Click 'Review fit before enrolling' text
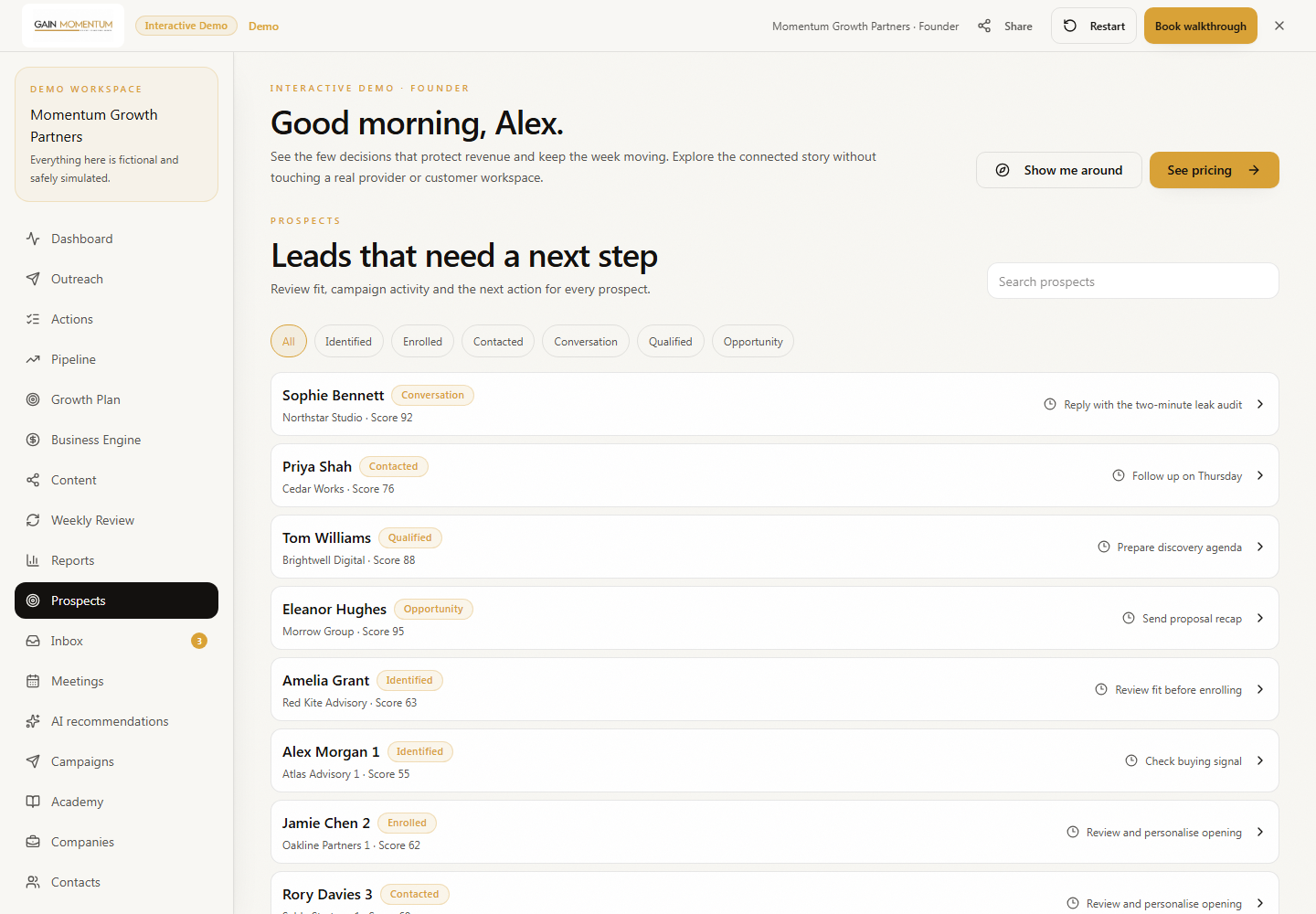 click(1178, 690)
